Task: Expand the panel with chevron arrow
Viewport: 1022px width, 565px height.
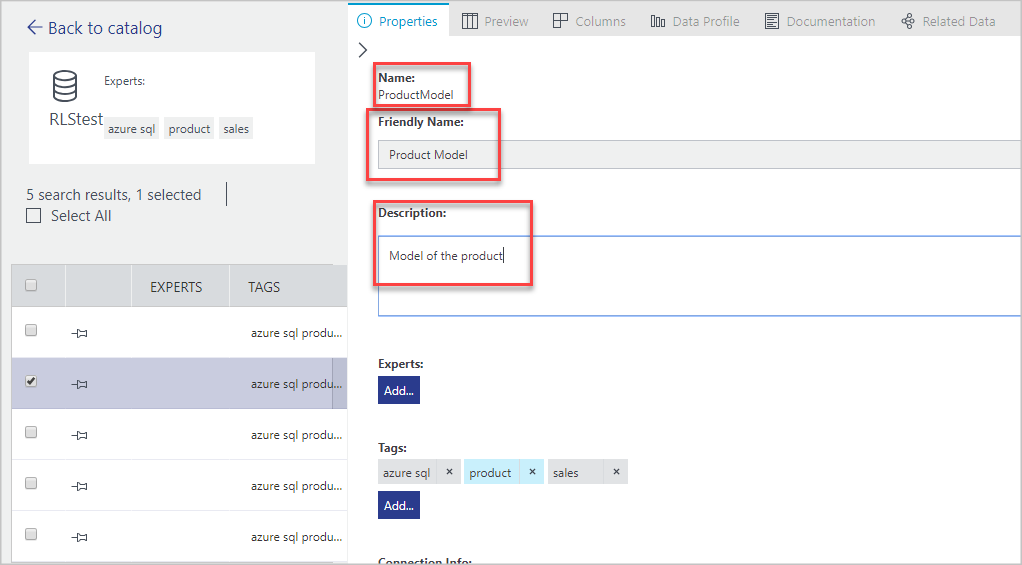Action: (x=363, y=50)
